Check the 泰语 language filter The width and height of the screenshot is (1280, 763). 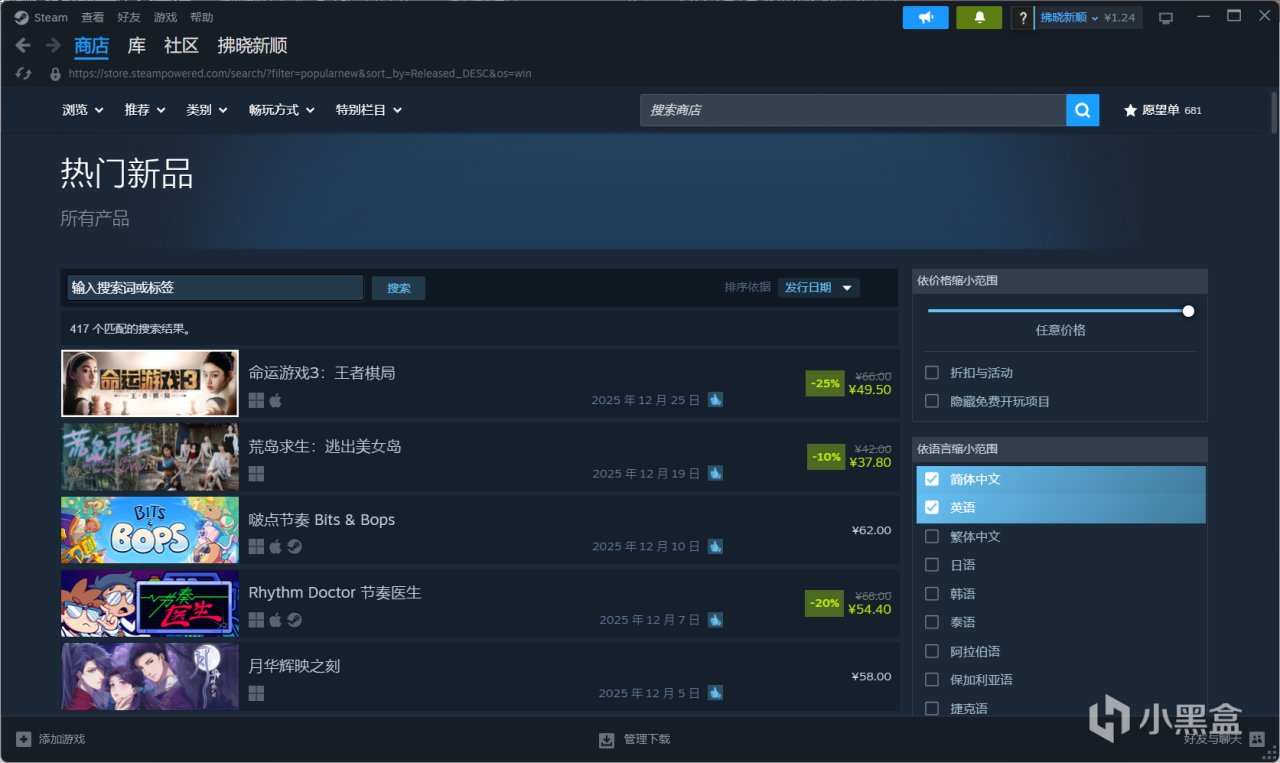click(x=932, y=622)
